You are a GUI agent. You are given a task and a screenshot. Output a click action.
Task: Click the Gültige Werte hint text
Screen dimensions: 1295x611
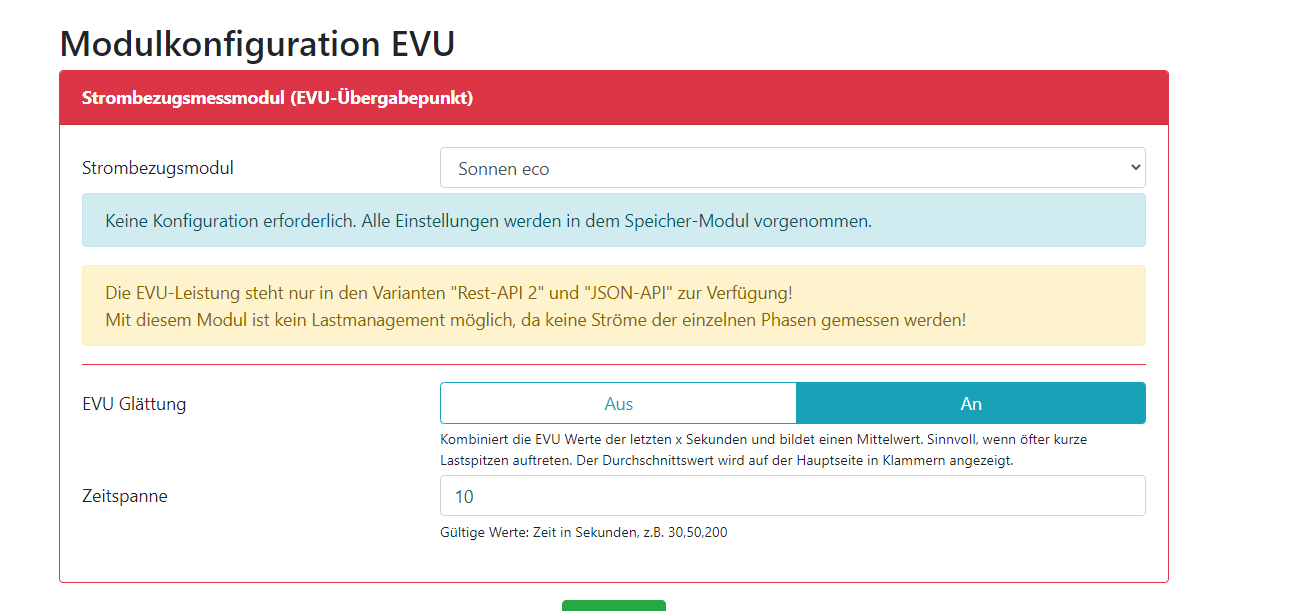583,532
